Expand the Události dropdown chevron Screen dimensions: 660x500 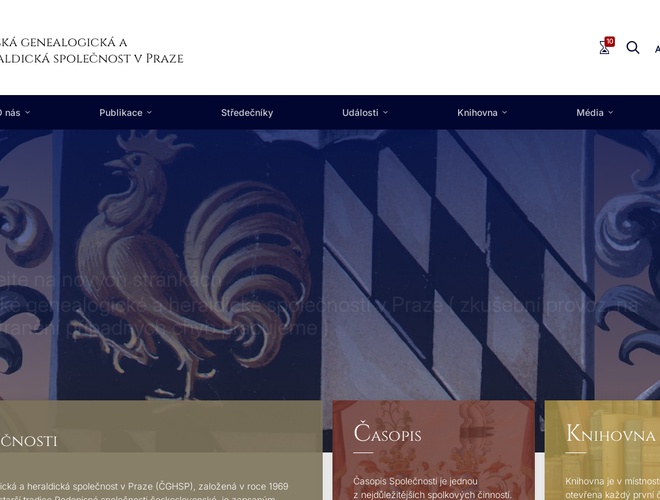(385, 112)
